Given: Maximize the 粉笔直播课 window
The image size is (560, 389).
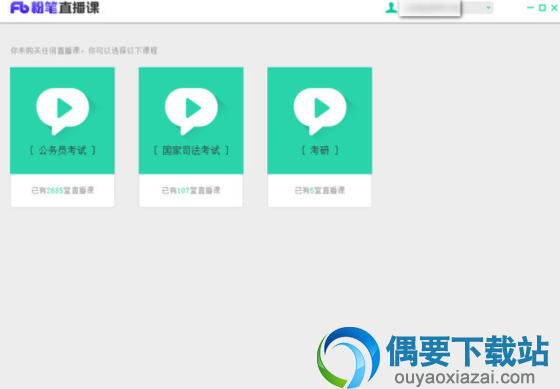Looking at the screenshot, I should 542,8.
